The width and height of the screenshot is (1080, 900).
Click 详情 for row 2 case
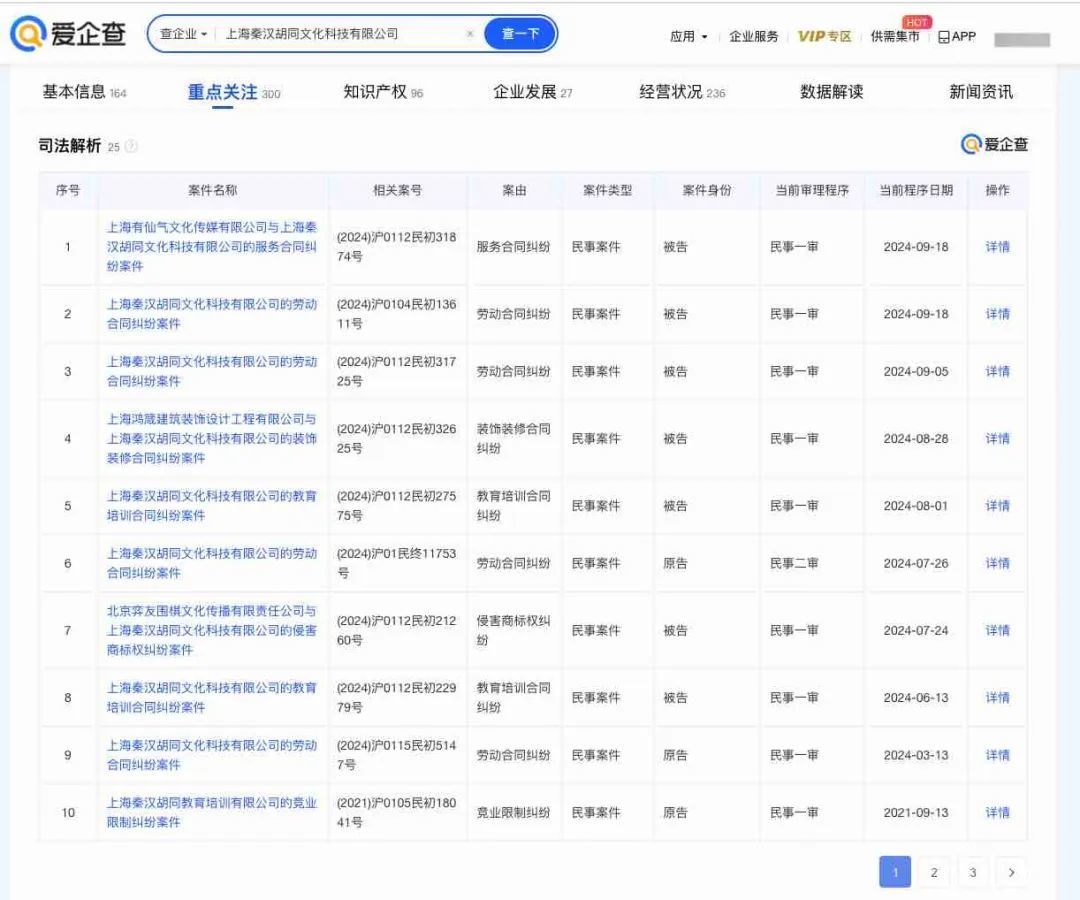(997, 314)
